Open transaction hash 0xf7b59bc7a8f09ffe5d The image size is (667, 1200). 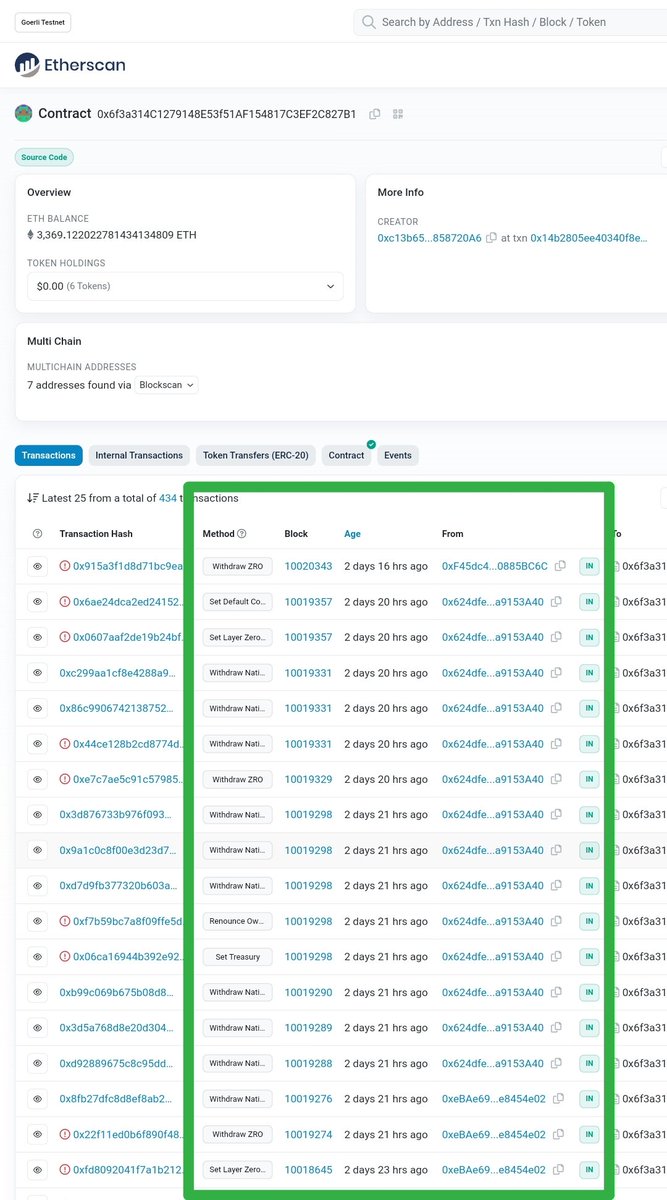128,921
